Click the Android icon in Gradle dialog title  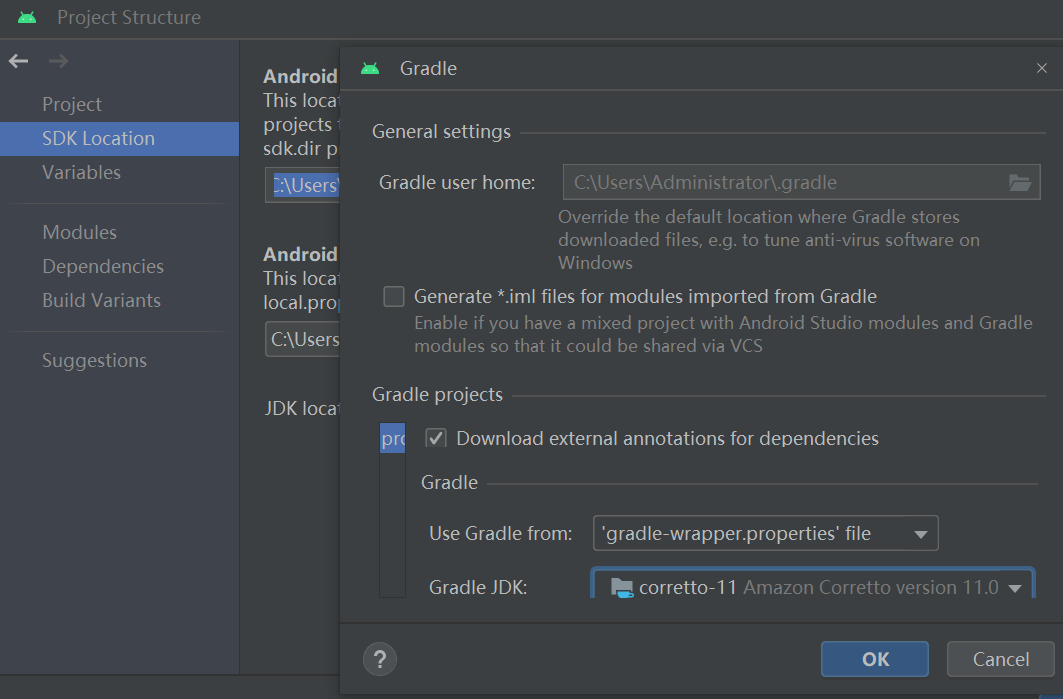371,69
